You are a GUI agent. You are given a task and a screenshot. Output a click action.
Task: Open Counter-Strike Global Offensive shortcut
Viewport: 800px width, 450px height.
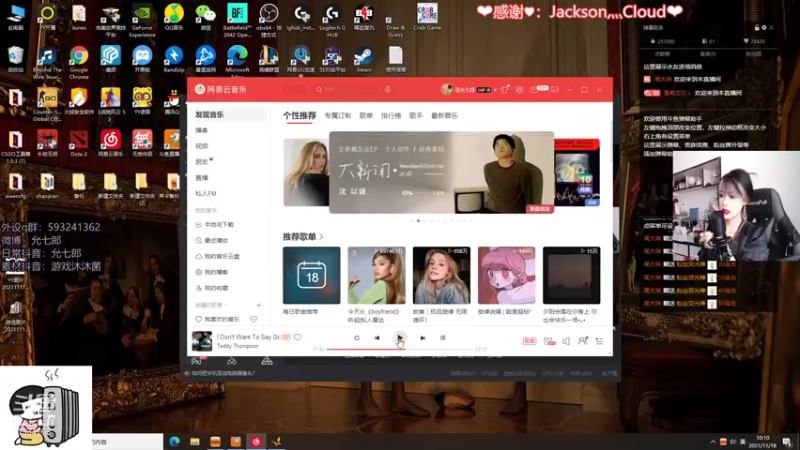click(47, 105)
